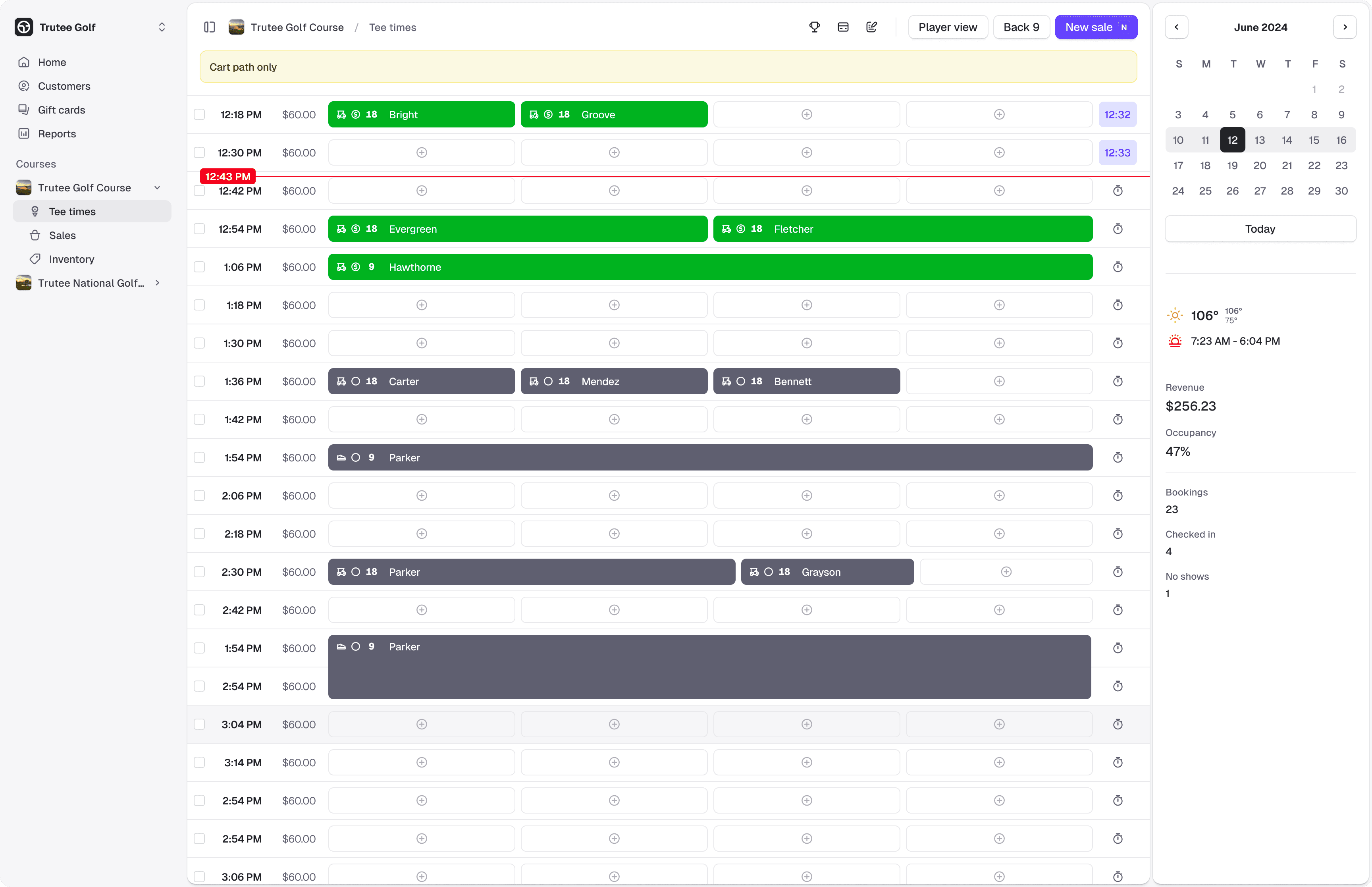Advance to next month in the calendar
1372x887 pixels.
[x=1345, y=27]
